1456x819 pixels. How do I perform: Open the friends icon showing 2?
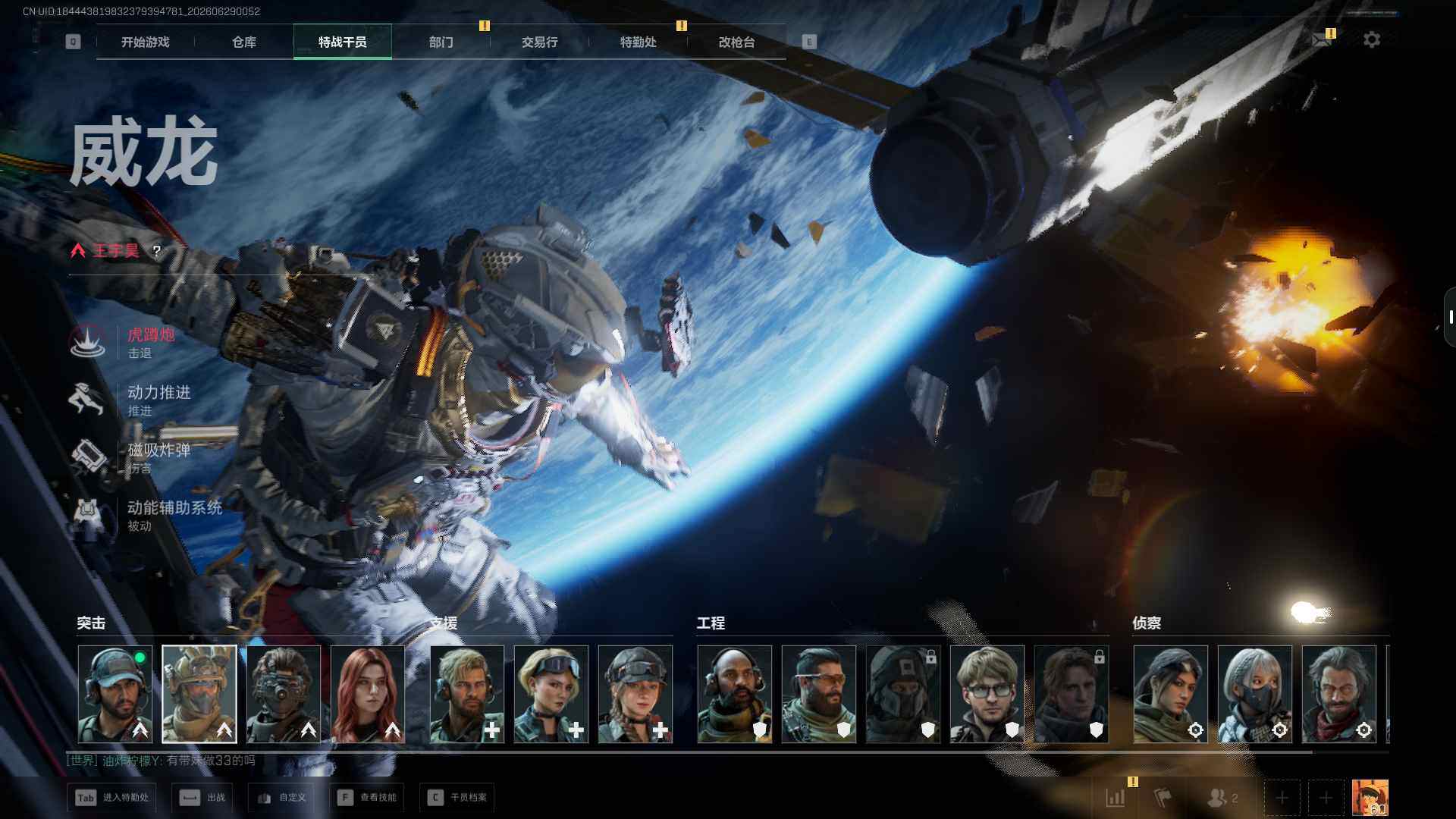[x=1222, y=798]
